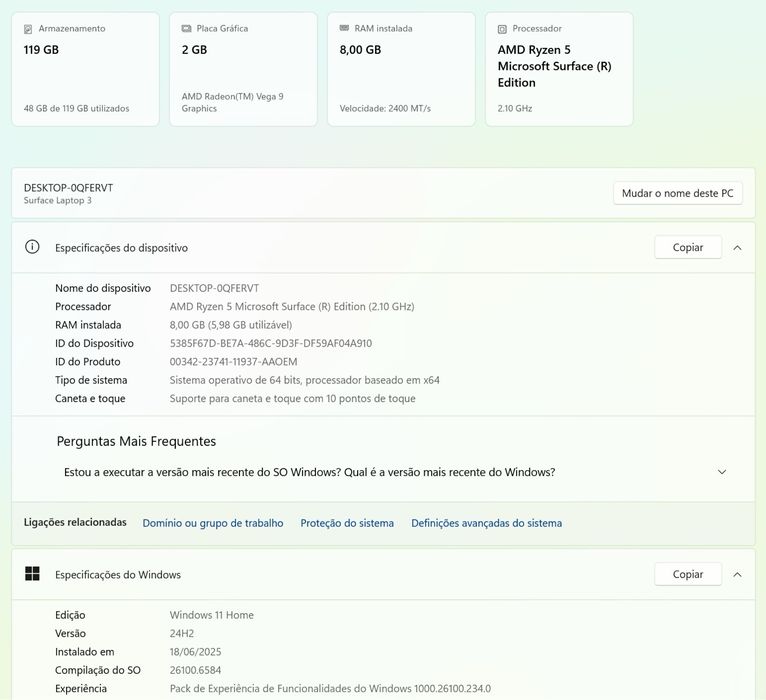Click the processor icon beside Processador
Viewport: 766px width, 700px height.
tap(502, 29)
